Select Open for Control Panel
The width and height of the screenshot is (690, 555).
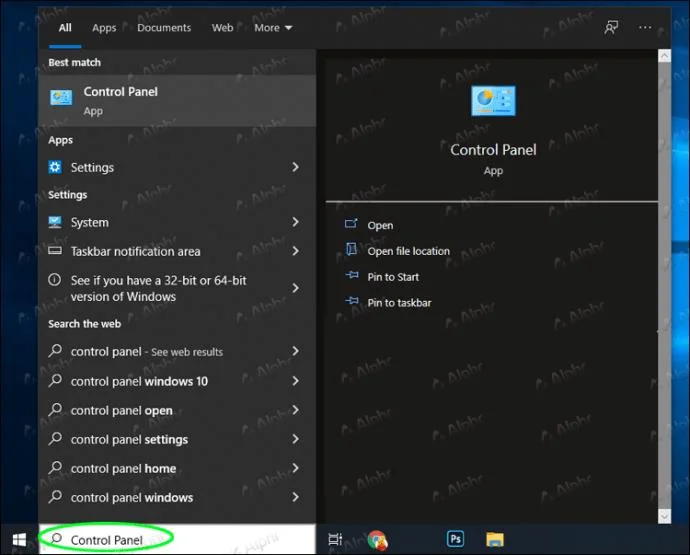coord(380,225)
